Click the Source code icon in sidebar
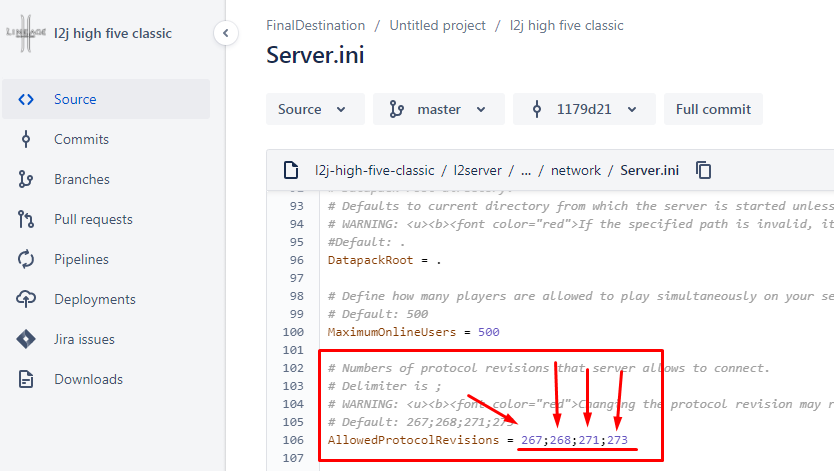This screenshot has width=834, height=471. point(27,99)
